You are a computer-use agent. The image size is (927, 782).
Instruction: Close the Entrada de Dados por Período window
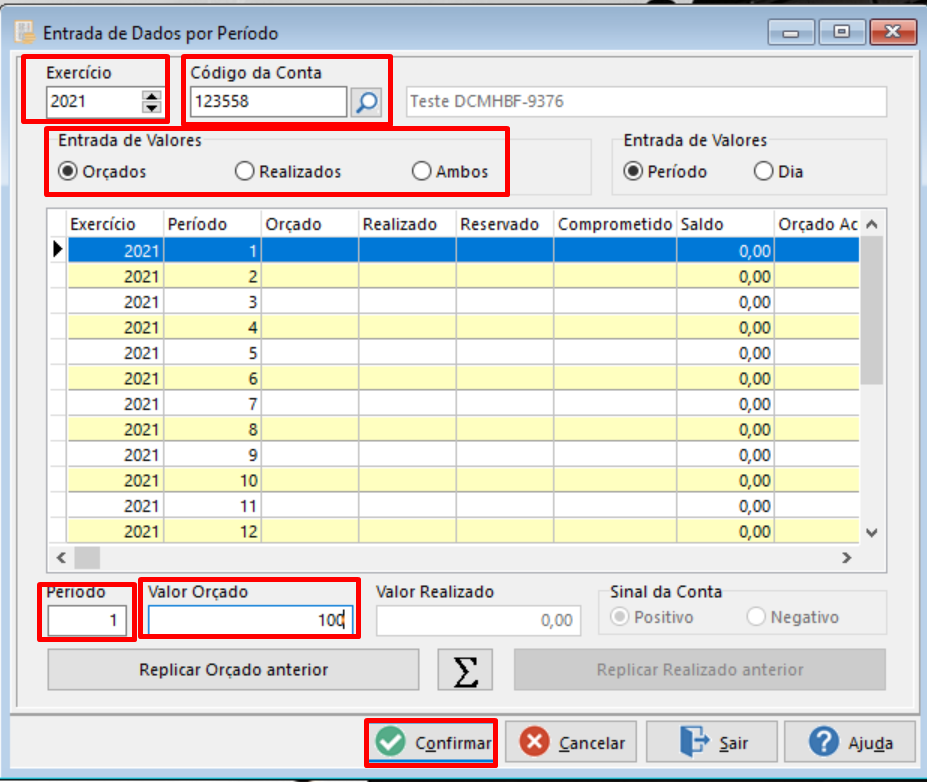click(x=893, y=33)
